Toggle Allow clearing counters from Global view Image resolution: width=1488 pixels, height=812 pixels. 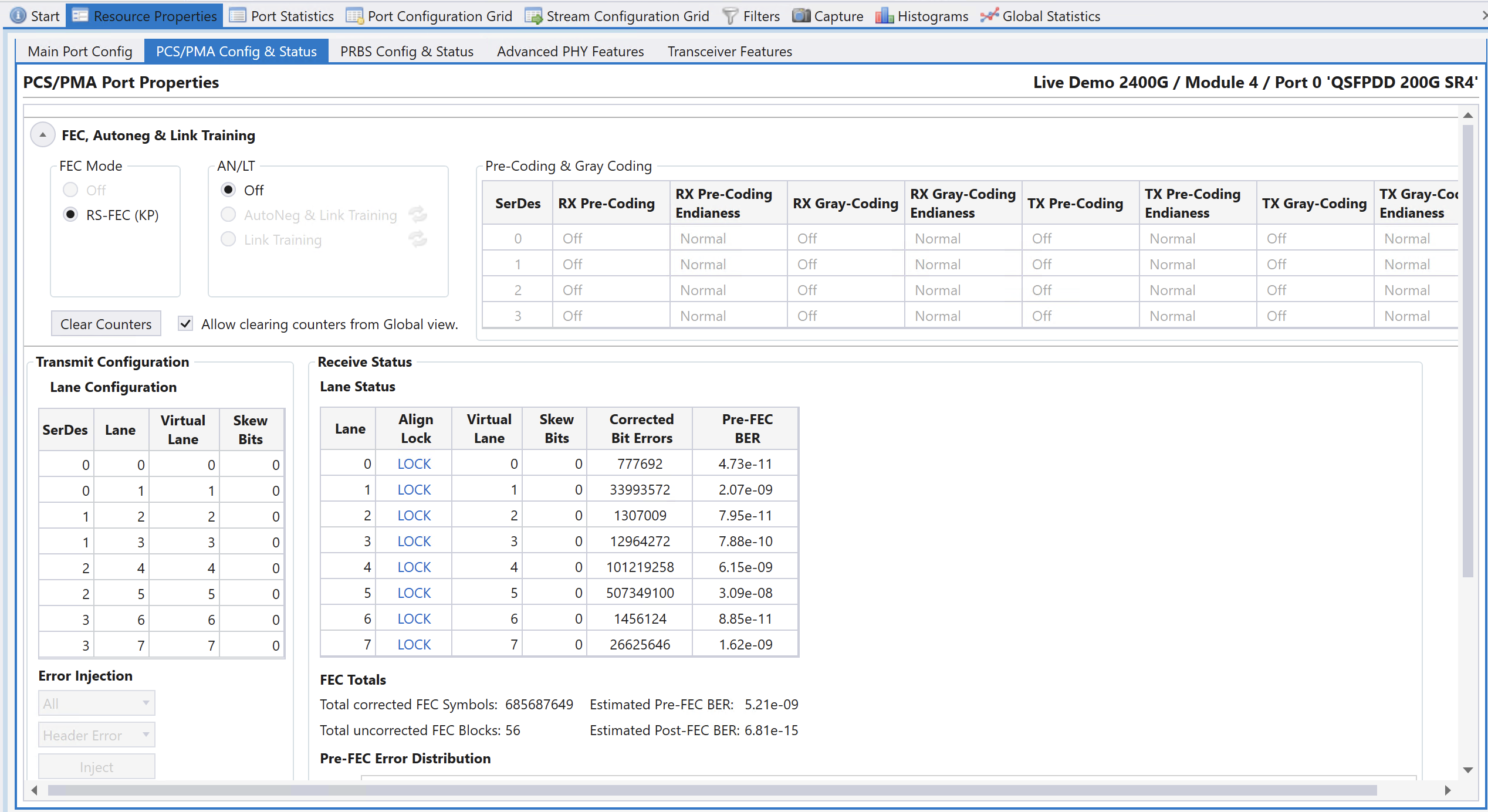click(185, 324)
